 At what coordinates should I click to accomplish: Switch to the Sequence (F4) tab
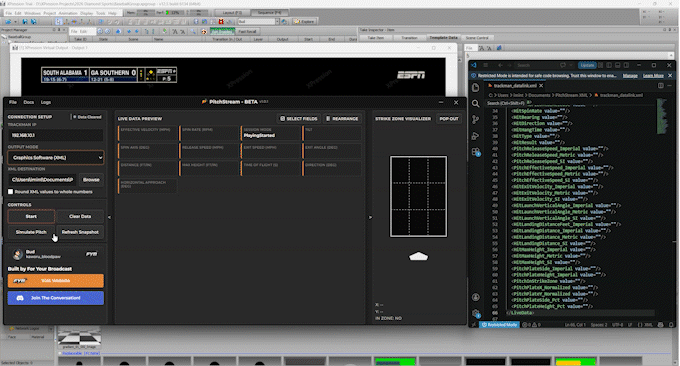269,13
